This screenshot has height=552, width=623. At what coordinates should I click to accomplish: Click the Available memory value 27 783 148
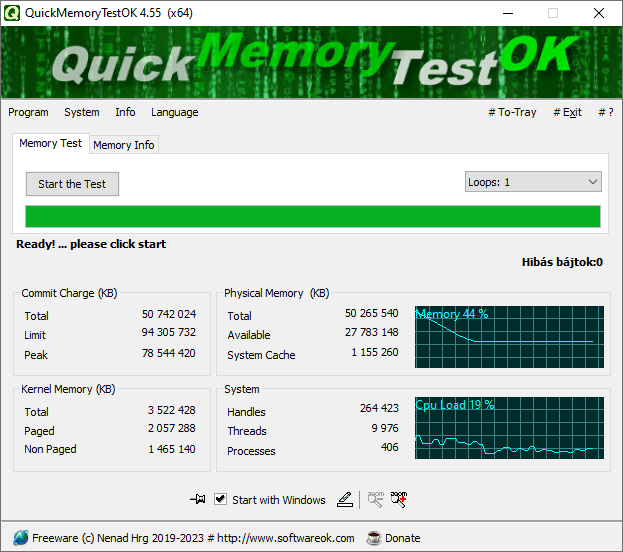371,332
